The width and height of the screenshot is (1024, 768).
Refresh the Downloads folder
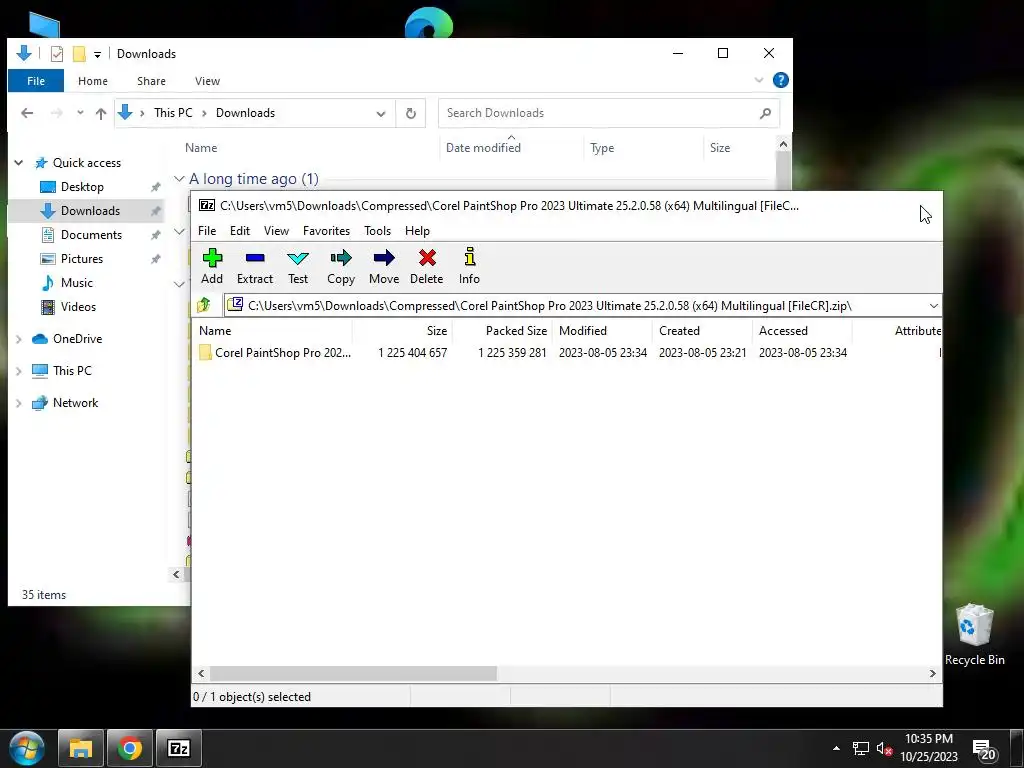(x=411, y=113)
